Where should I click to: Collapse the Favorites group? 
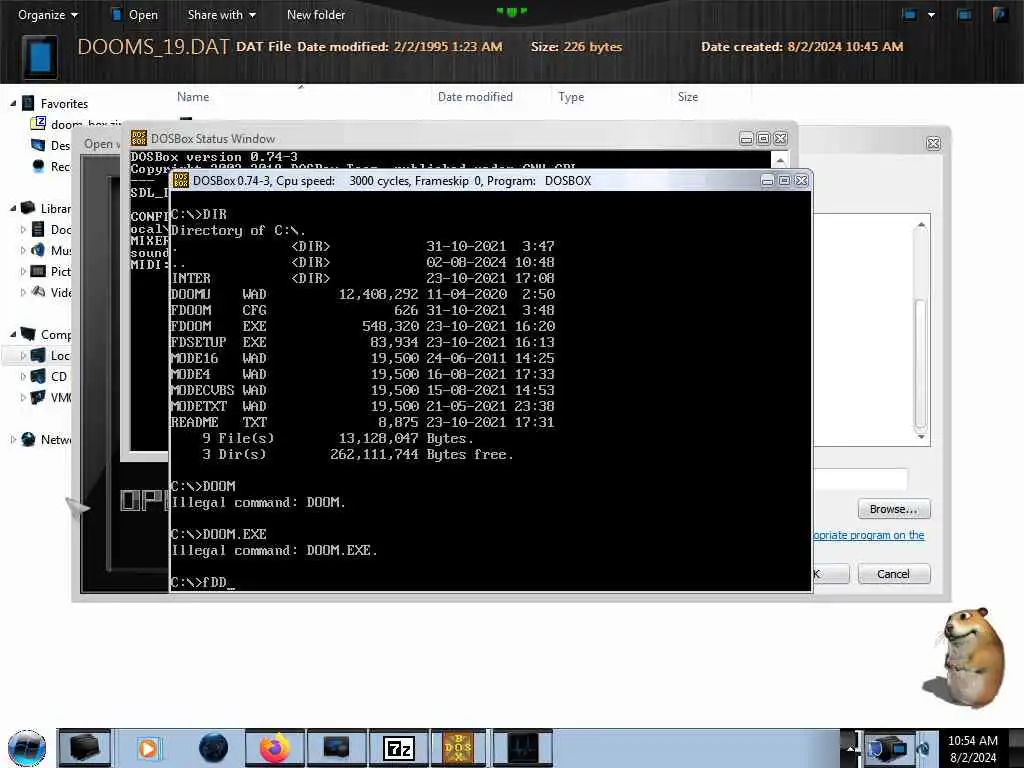click(13, 103)
